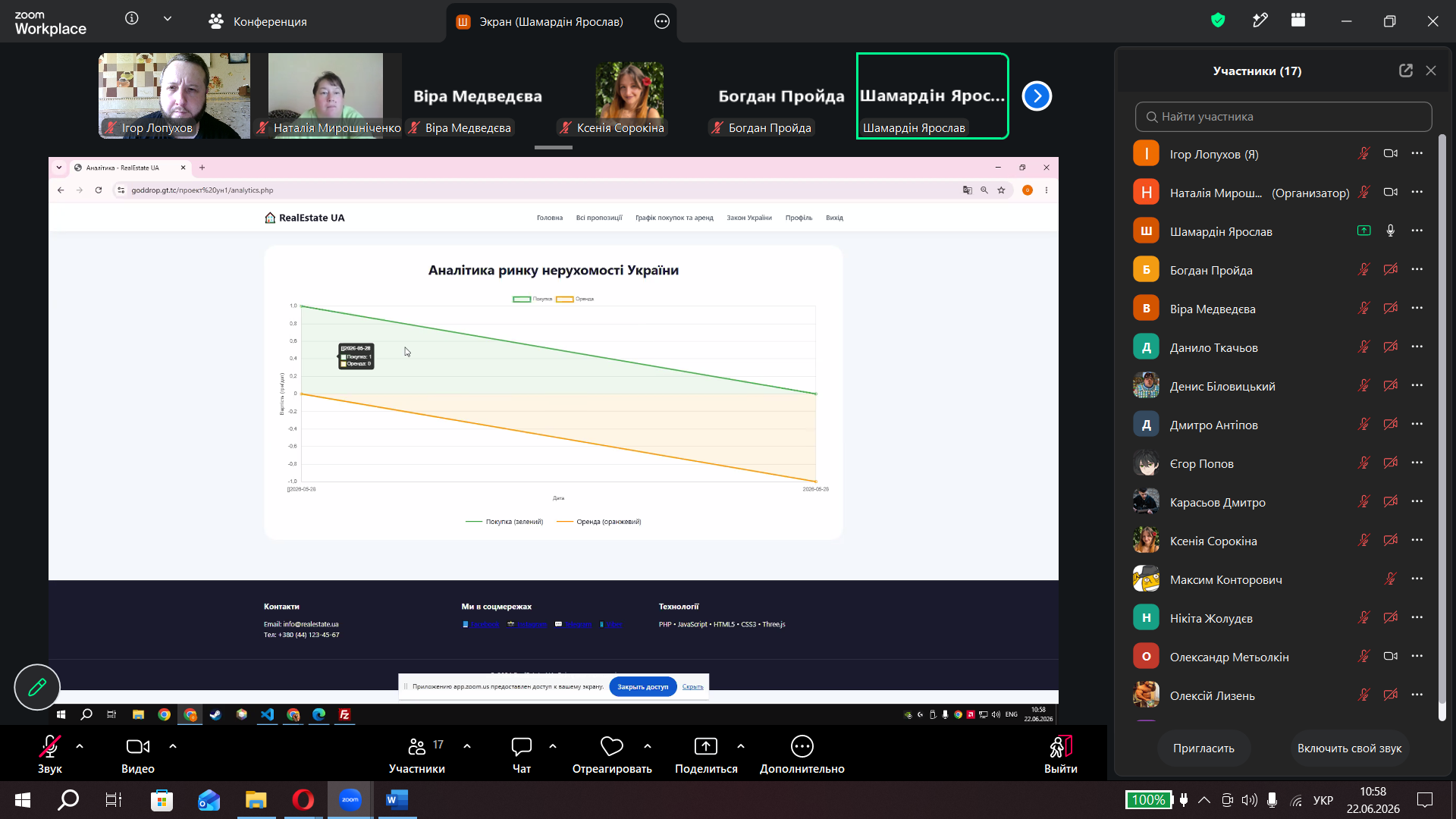Open Word from Windows taskbar
1456x819 pixels.
tap(397, 799)
